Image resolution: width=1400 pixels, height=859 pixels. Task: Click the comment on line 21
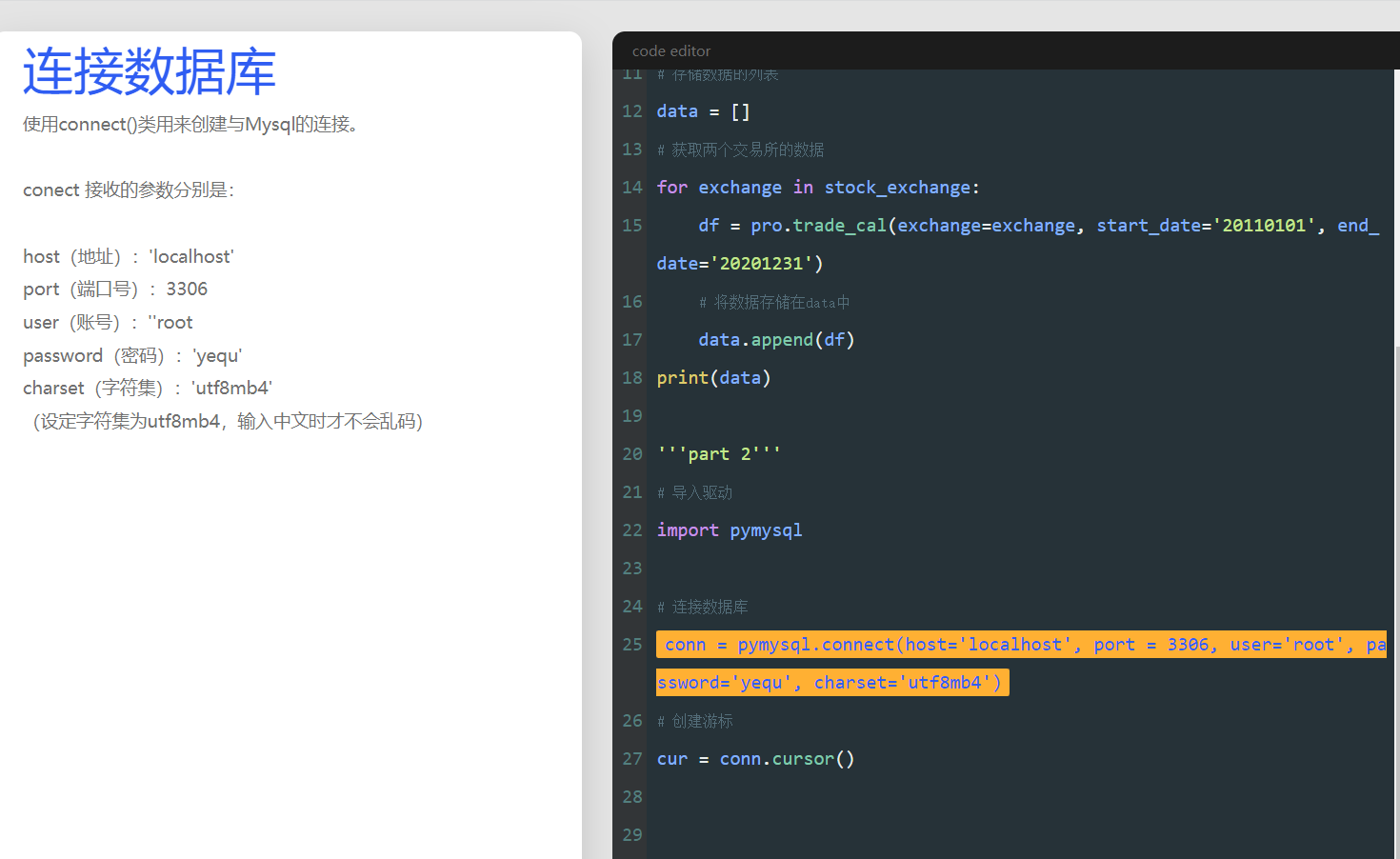point(694,492)
